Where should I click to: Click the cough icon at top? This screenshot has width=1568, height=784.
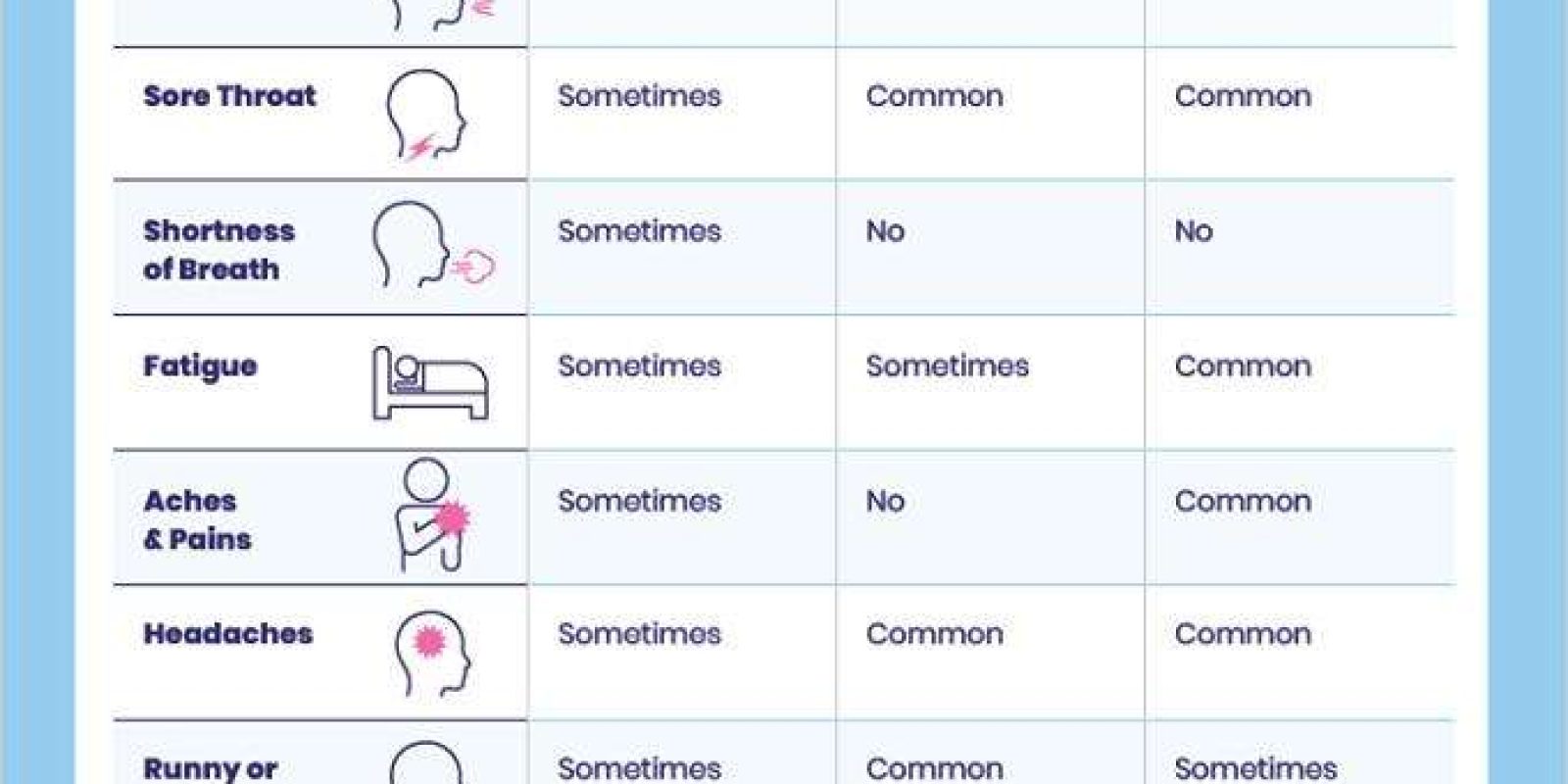(443, 15)
